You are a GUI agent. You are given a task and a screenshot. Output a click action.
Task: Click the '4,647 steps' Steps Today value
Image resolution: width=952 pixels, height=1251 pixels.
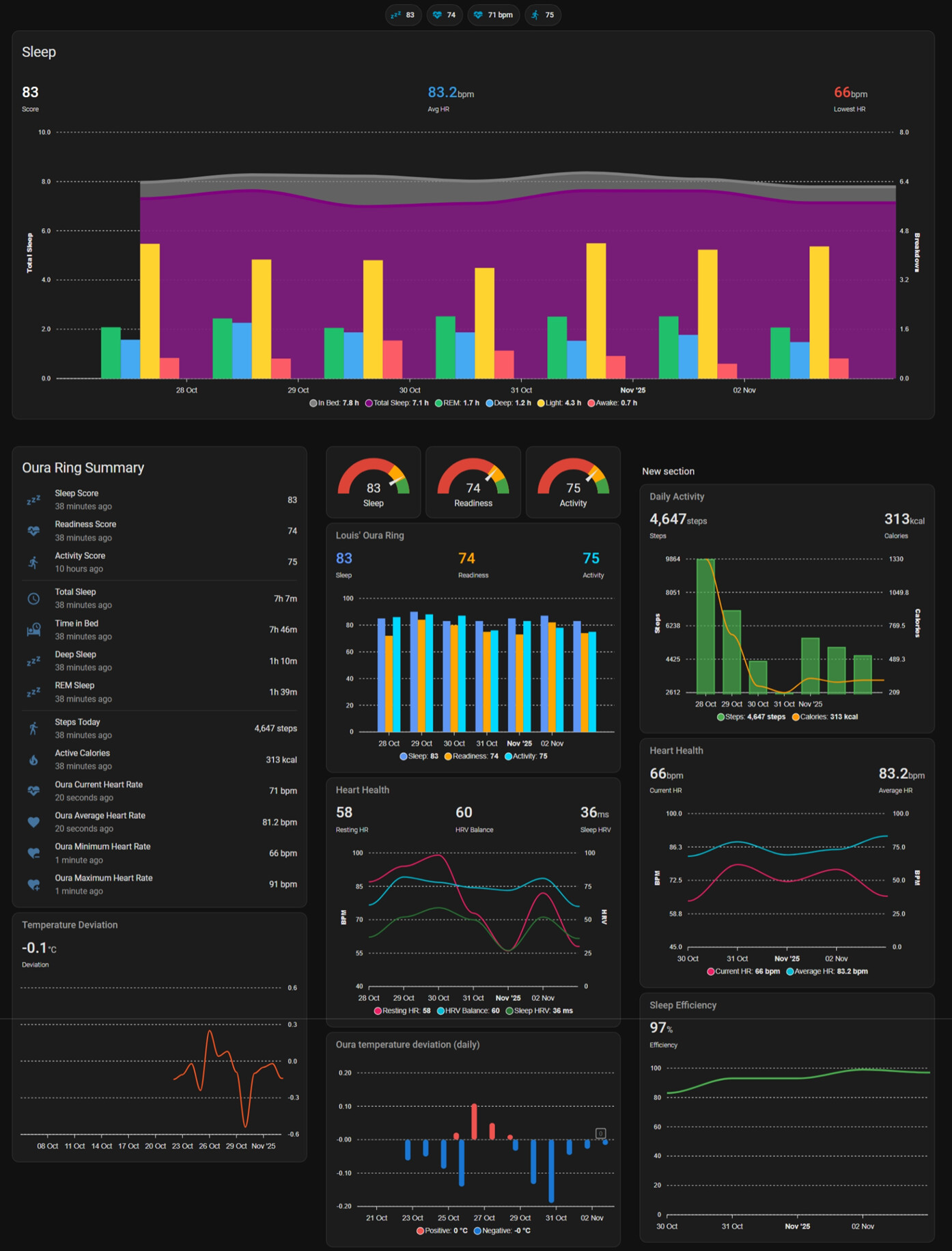[x=276, y=728]
